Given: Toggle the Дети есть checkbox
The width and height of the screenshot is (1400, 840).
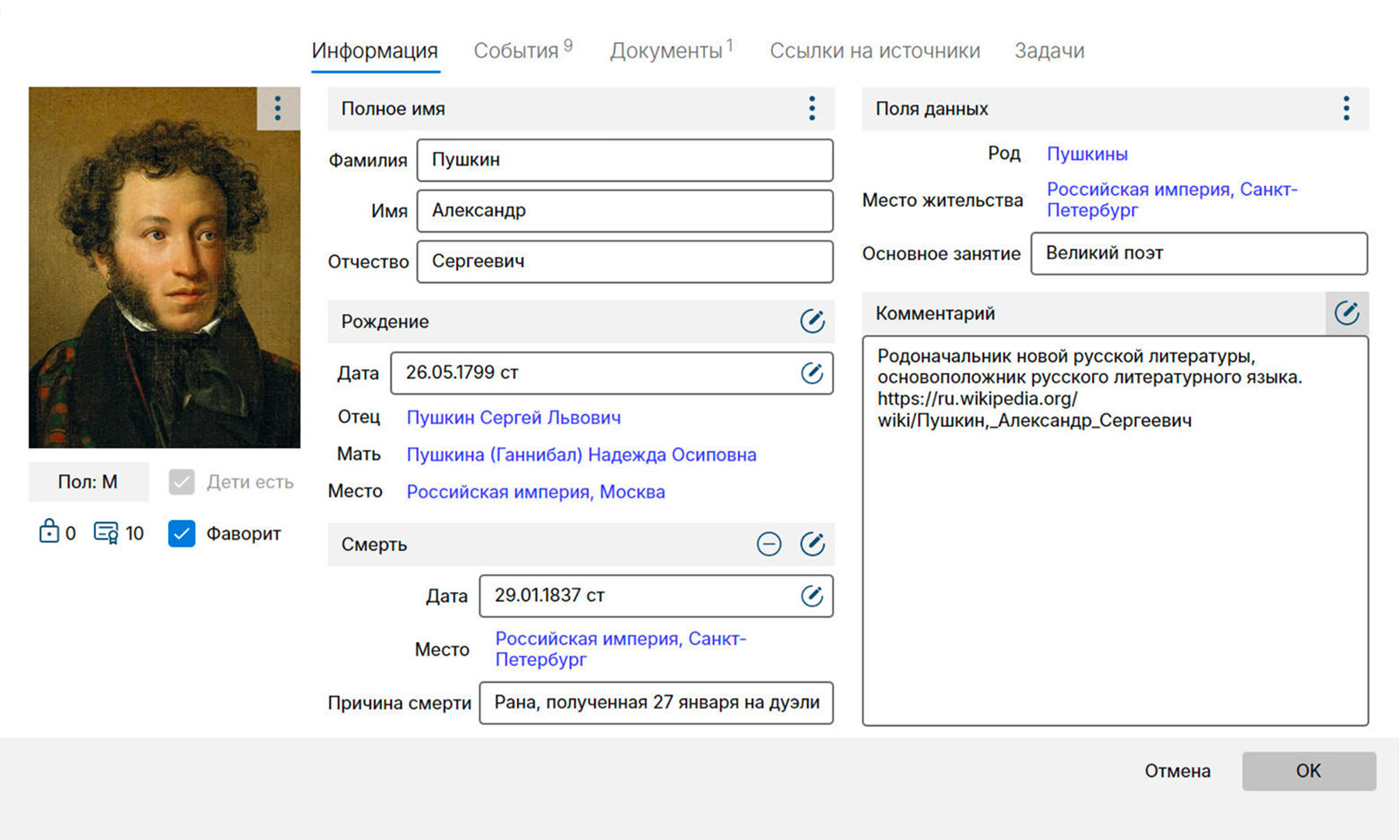Looking at the screenshot, I should pos(182,482).
